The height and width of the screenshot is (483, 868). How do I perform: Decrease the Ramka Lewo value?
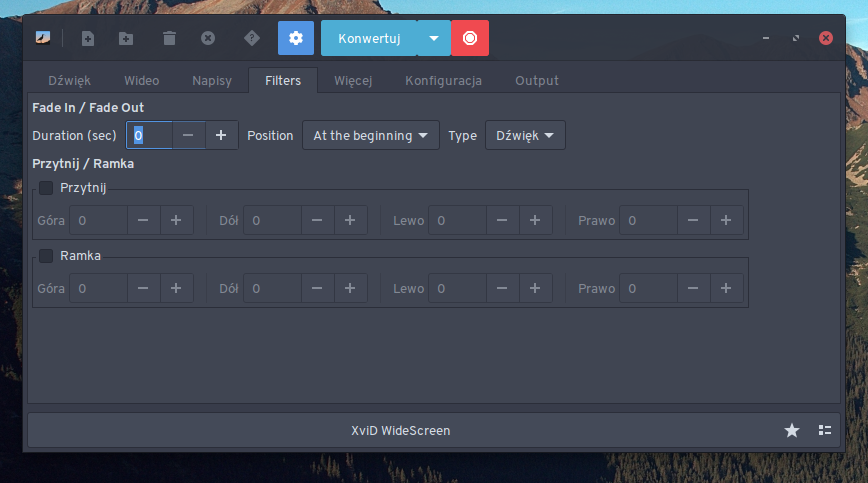coord(502,288)
